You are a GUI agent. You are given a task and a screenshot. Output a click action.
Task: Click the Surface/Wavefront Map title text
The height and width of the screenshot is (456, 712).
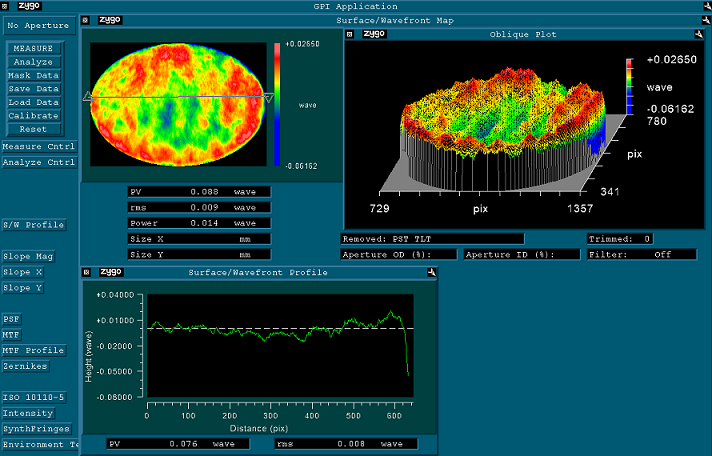(395, 20)
